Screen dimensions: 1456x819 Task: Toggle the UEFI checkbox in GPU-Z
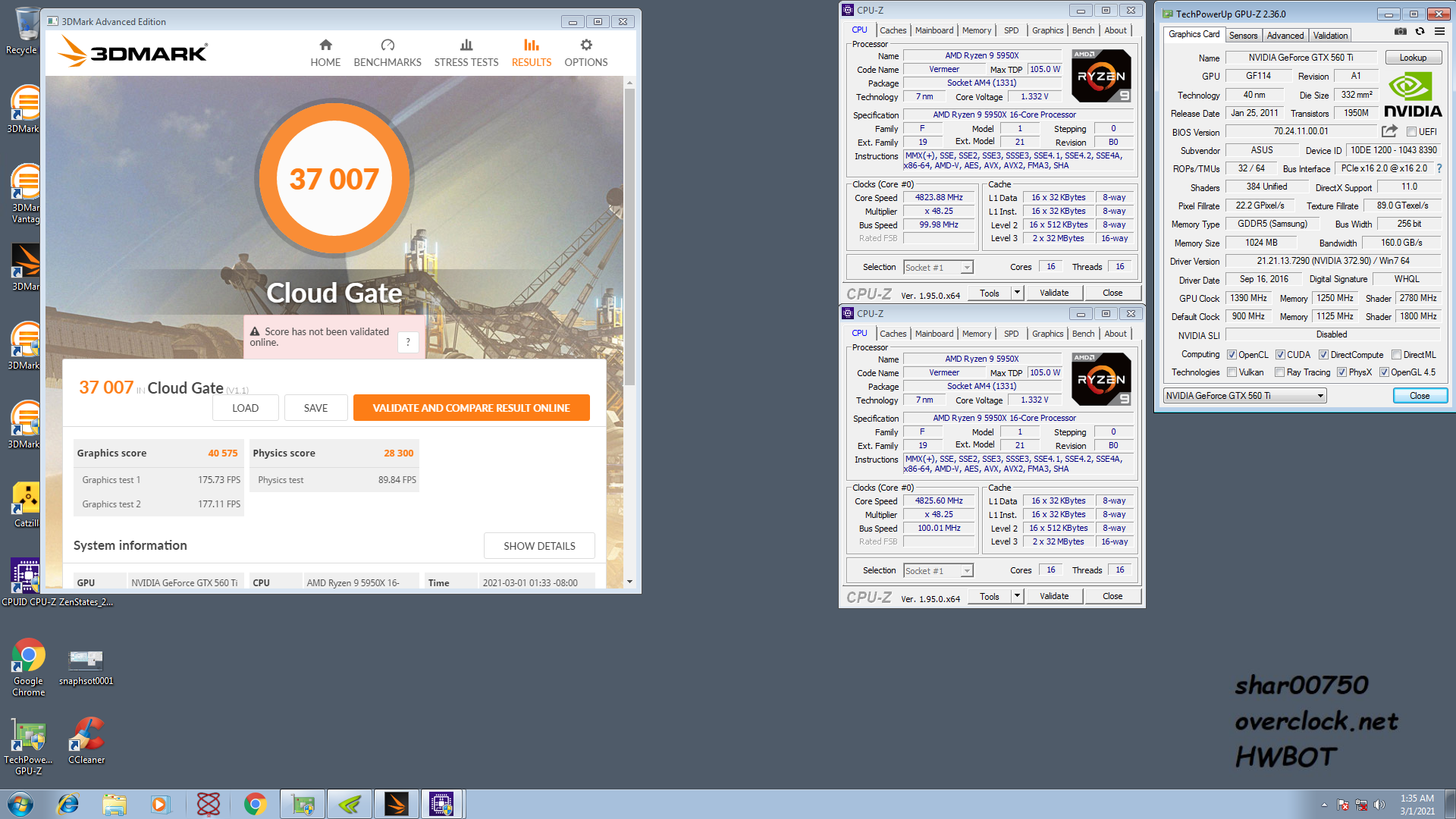(1411, 132)
